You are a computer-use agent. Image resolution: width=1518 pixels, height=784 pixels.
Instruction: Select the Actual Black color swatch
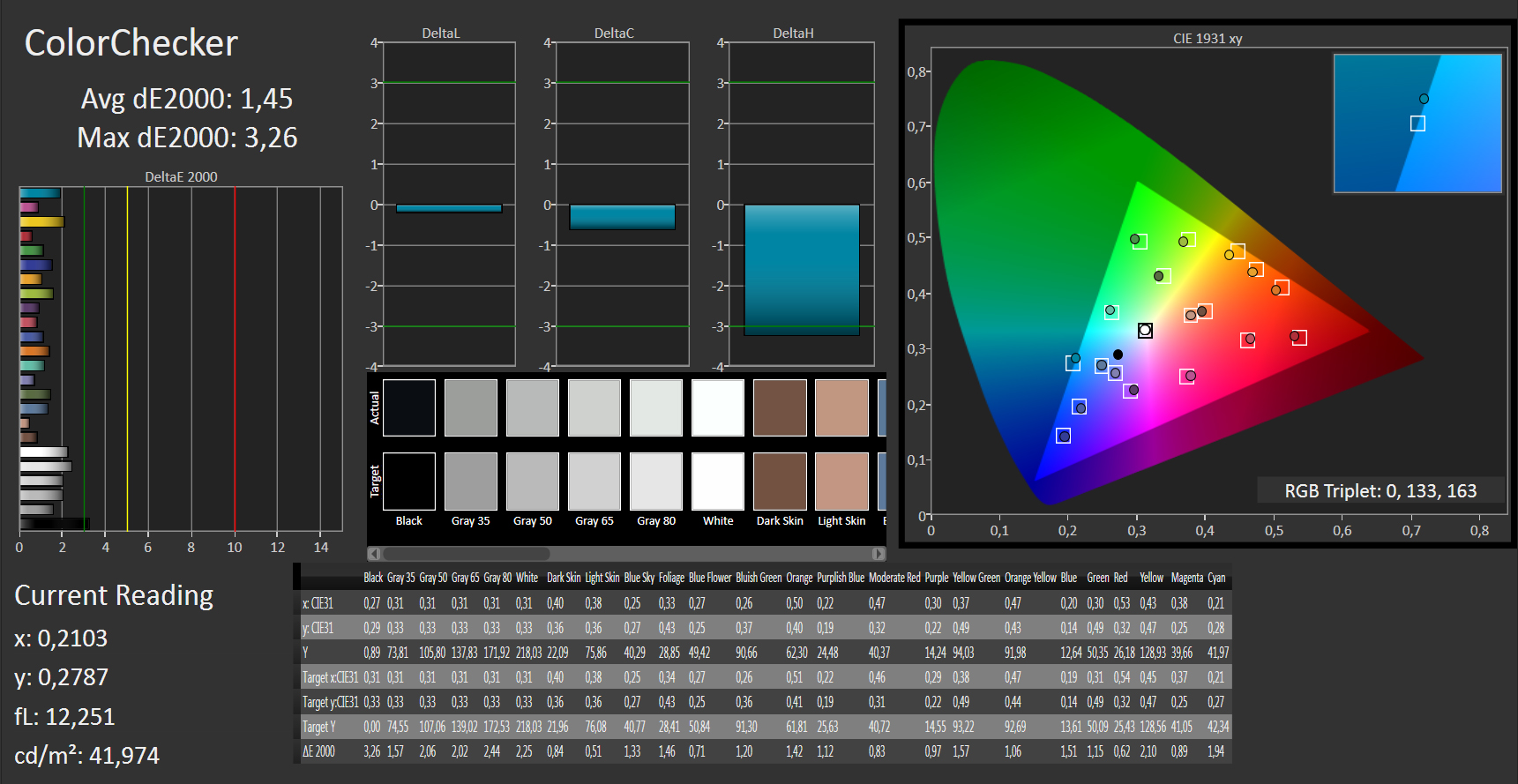[409, 407]
